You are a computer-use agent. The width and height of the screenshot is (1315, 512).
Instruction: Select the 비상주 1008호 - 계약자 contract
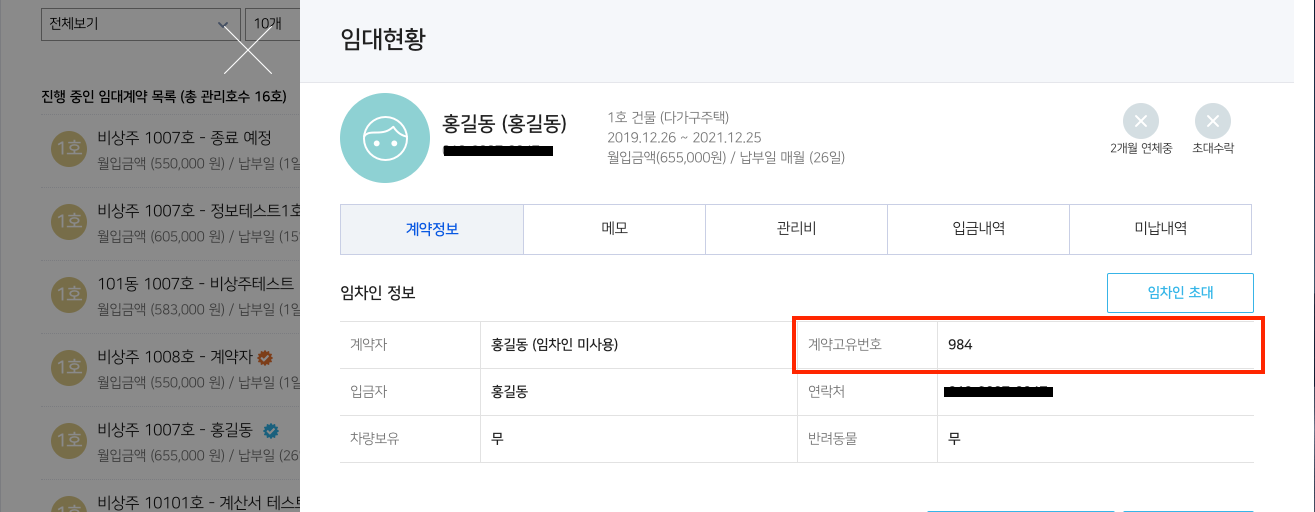[x=177, y=357]
